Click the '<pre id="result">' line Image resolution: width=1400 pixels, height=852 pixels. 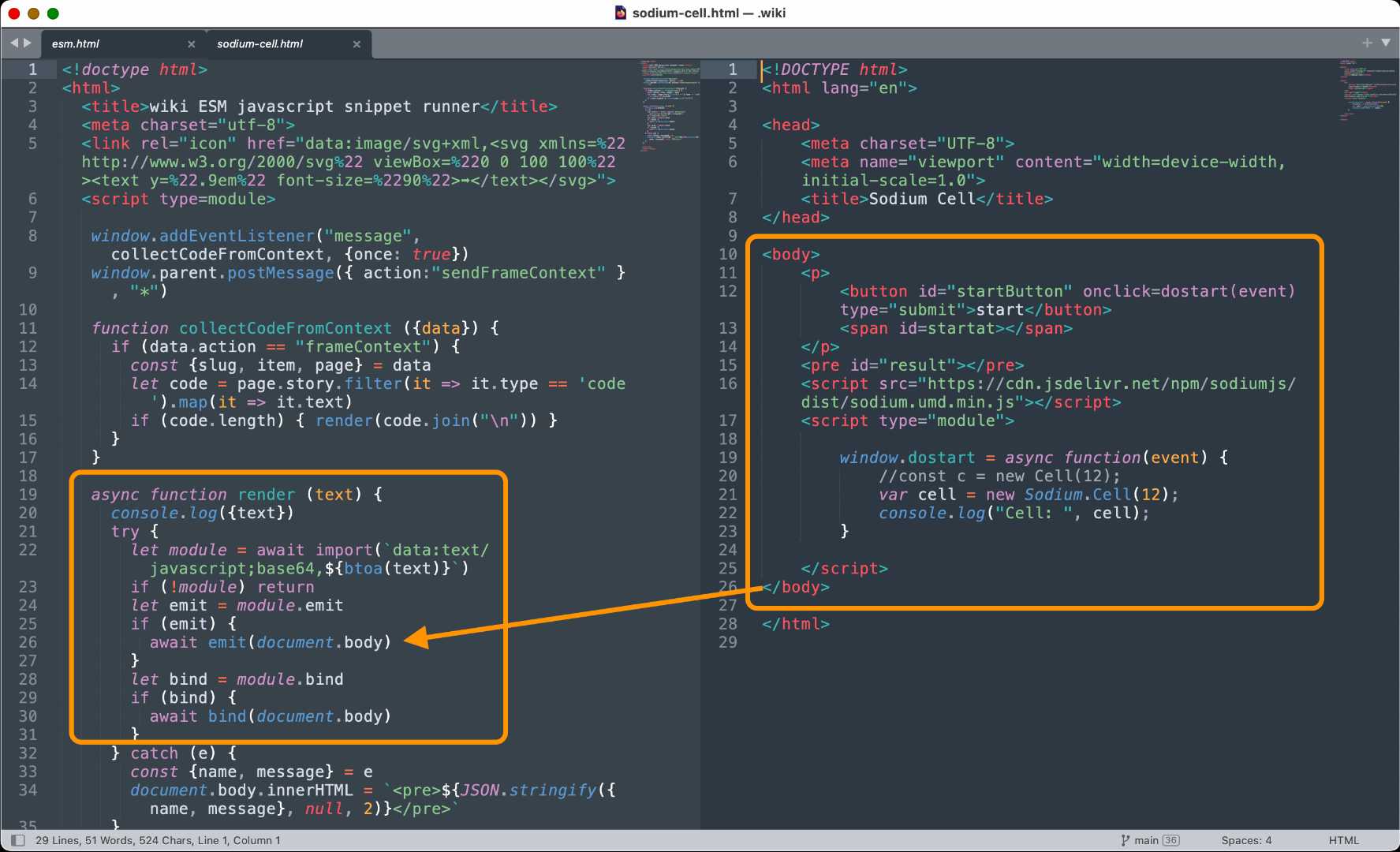[x=912, y=365]
